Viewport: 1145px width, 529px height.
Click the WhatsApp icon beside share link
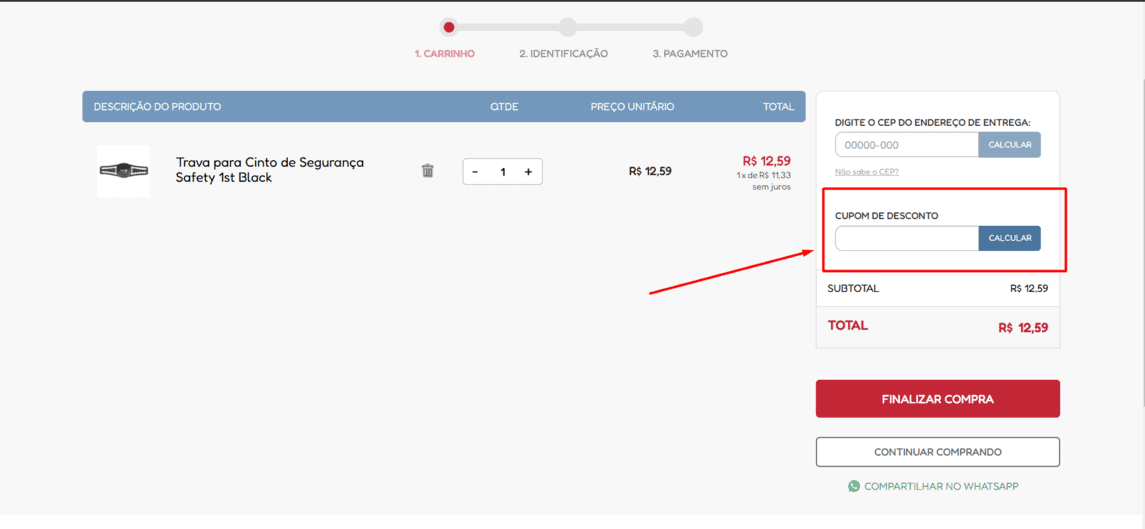(x=854, y=486)
